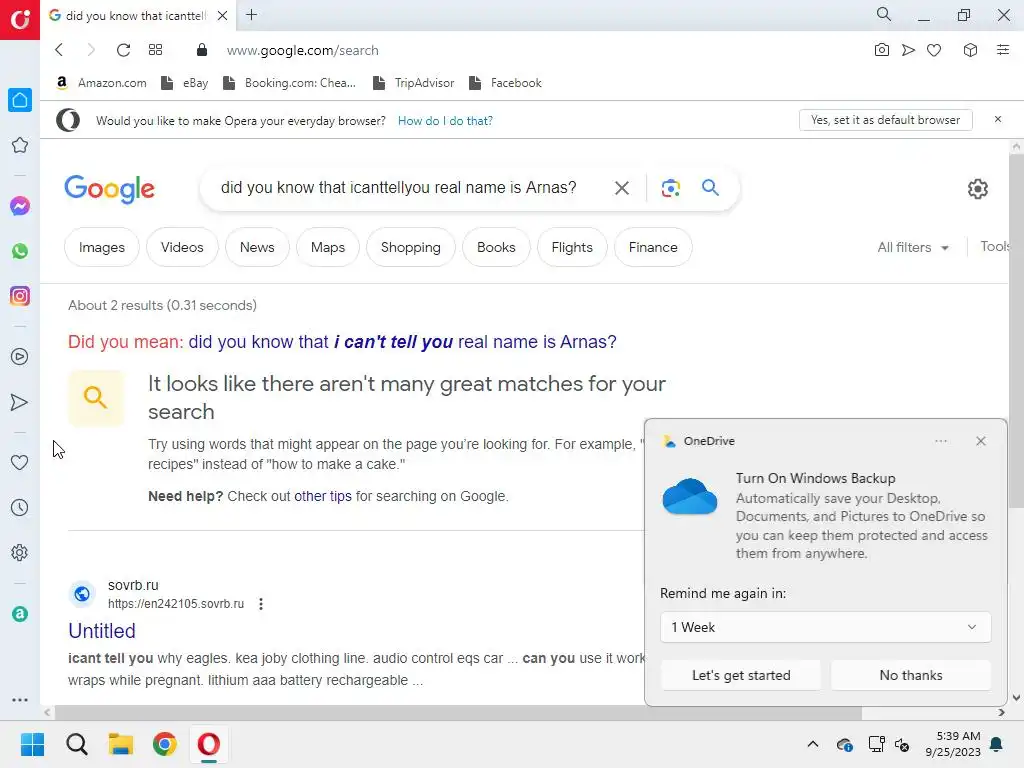Click the Google logo
The height and width of the screenshot is (768, 1024).
[110, 189]
